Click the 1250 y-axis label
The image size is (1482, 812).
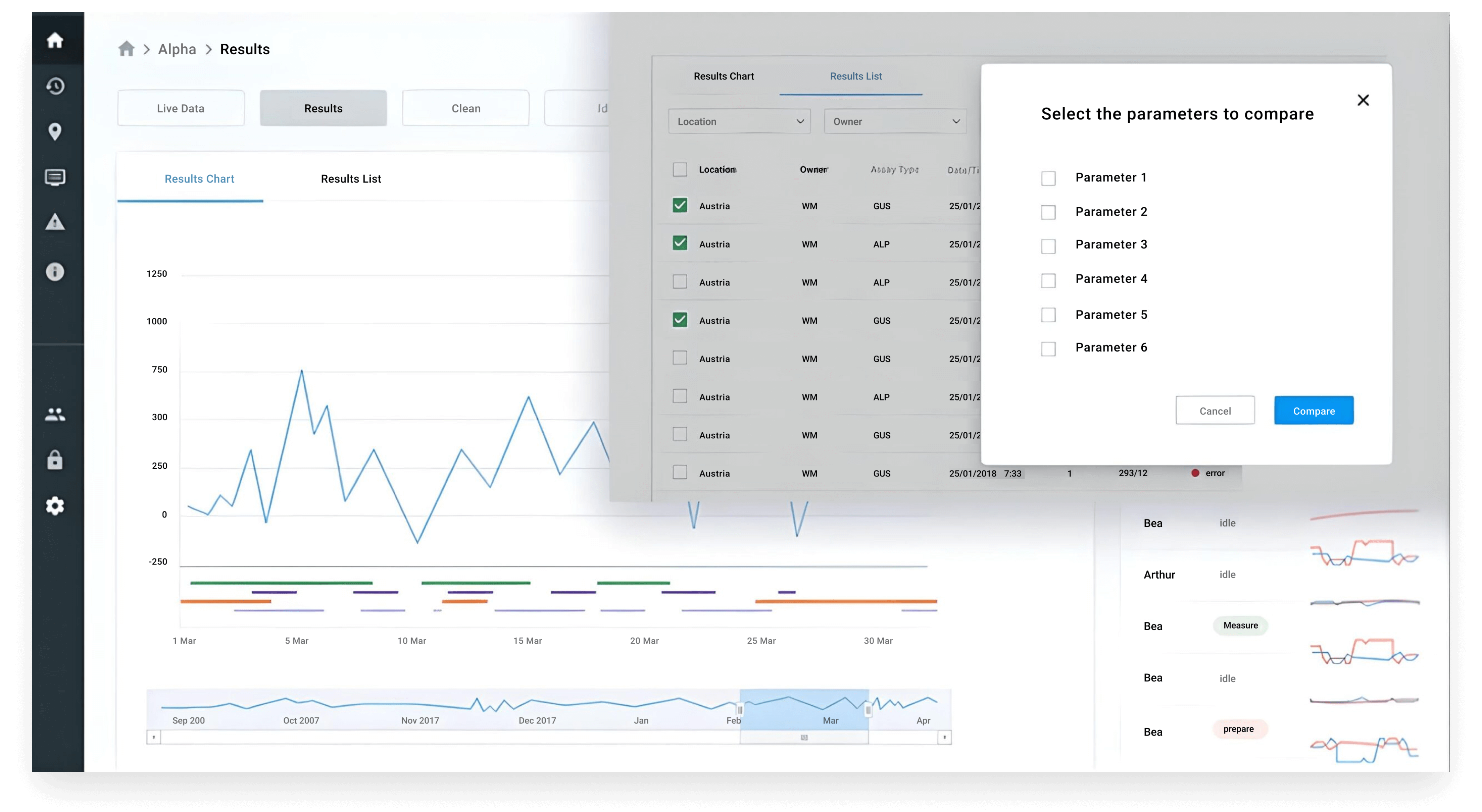tap(156, 274)
